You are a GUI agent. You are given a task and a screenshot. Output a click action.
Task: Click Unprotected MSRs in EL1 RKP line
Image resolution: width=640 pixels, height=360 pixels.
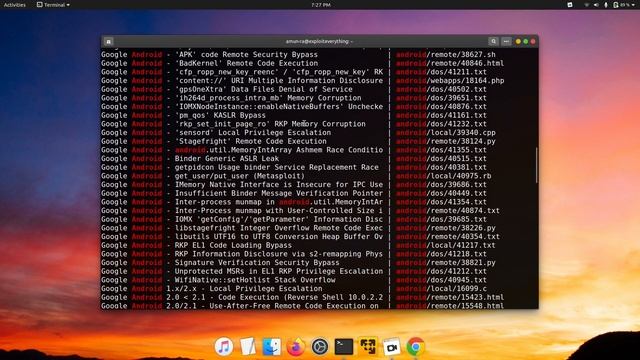coord(242,271)
